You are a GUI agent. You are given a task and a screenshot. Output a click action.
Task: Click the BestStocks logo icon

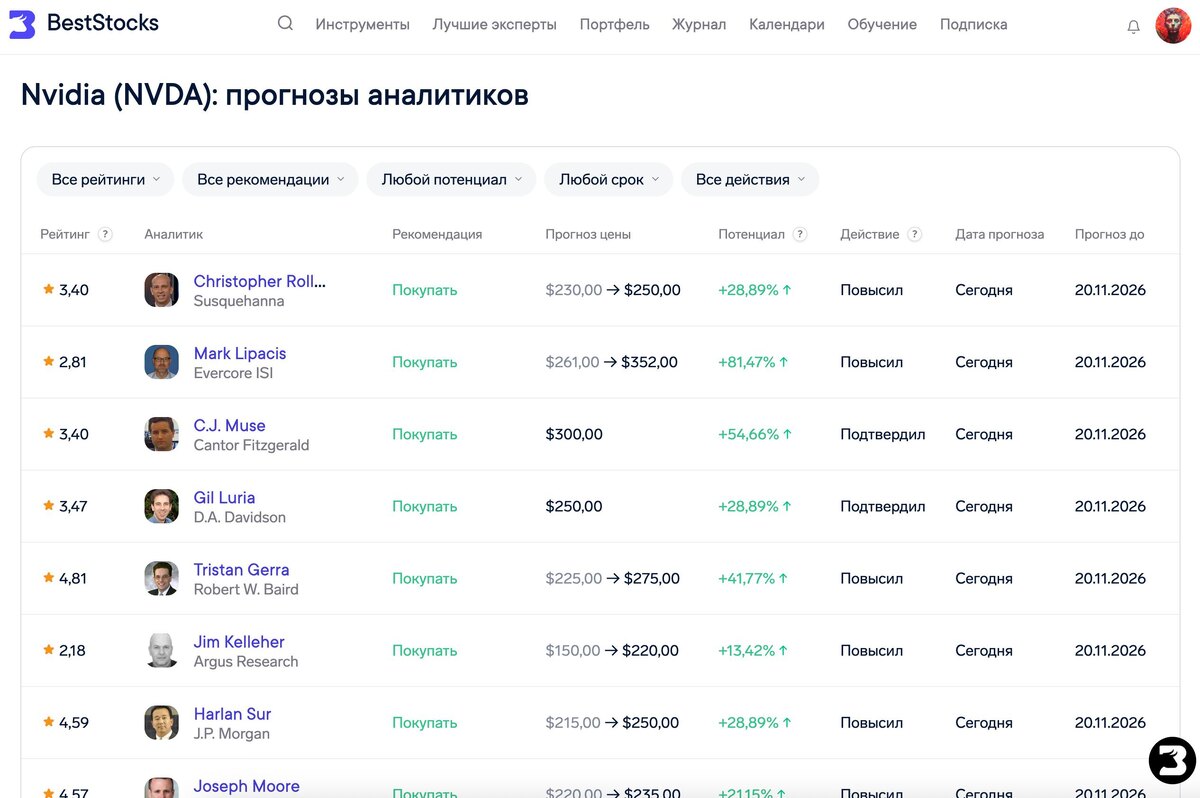point(22,24)
